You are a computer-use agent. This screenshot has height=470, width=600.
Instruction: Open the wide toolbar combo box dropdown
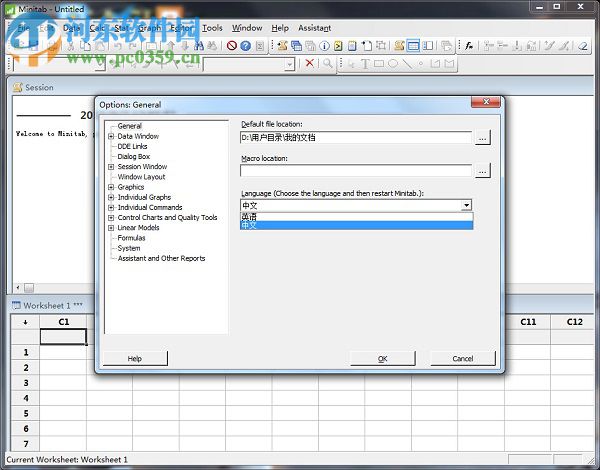coord(289,64)
